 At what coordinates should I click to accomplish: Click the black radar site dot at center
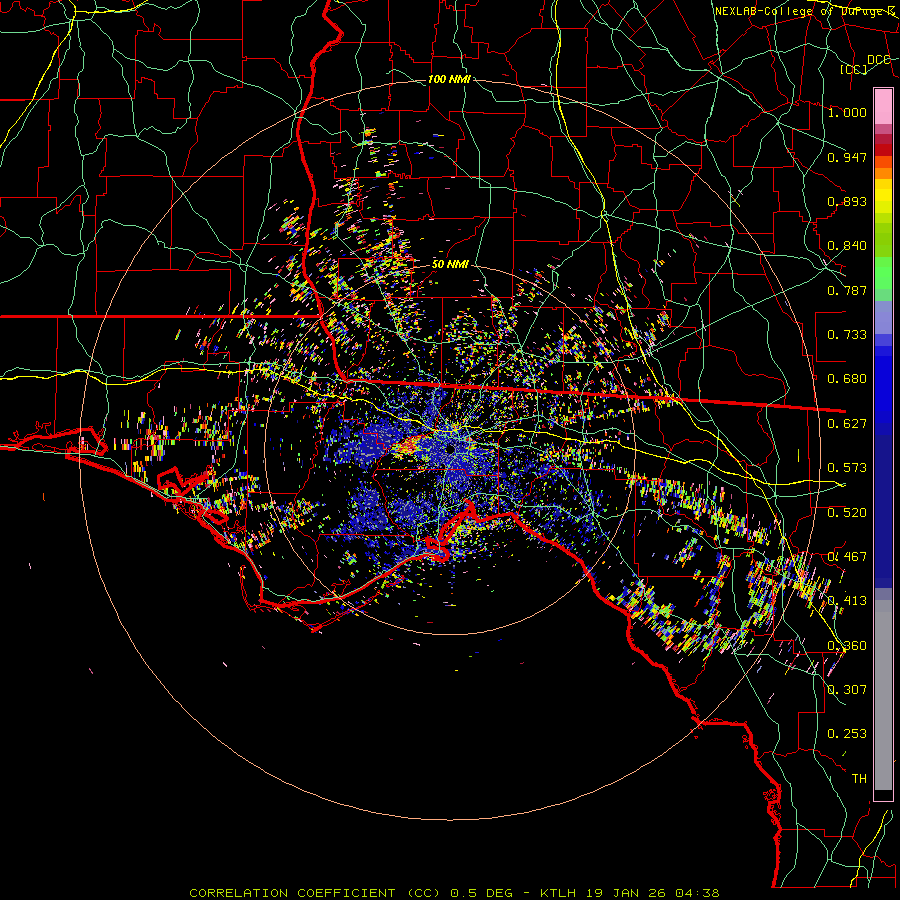tap(450, 448)
